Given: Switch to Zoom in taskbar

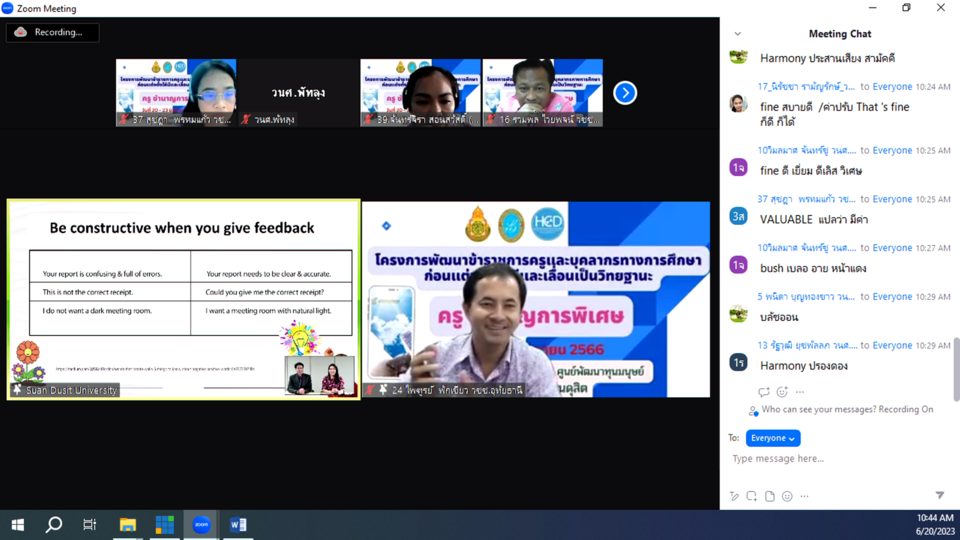Looking at the screenshot, I should 201,525.
